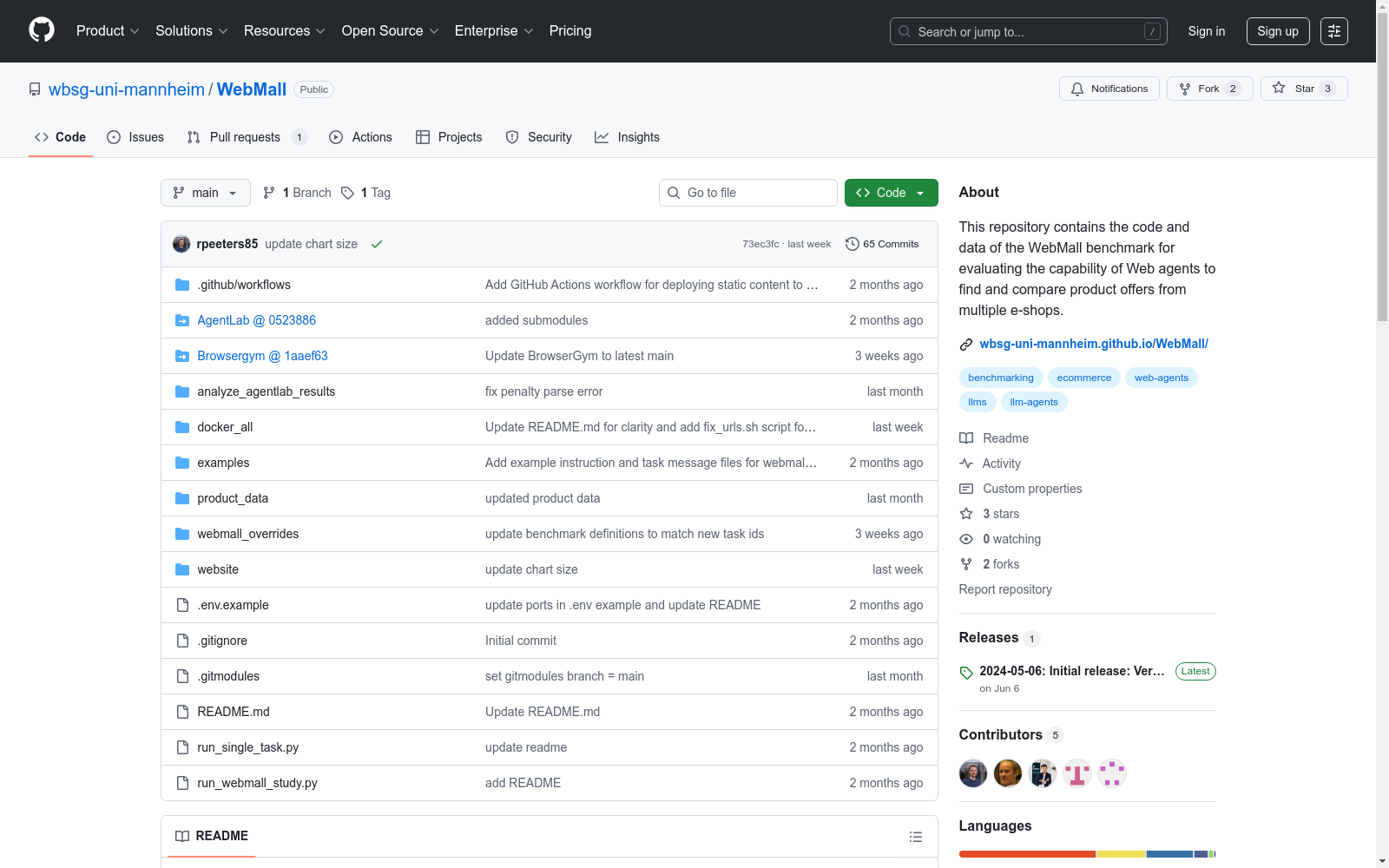1389x868 pixels.
Task: View the 1 Tag list
Action: (x=365, y=193)
